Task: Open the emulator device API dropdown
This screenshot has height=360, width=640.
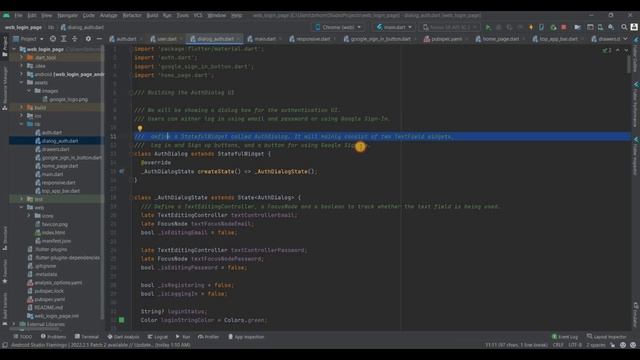Action: click(450, 27)
